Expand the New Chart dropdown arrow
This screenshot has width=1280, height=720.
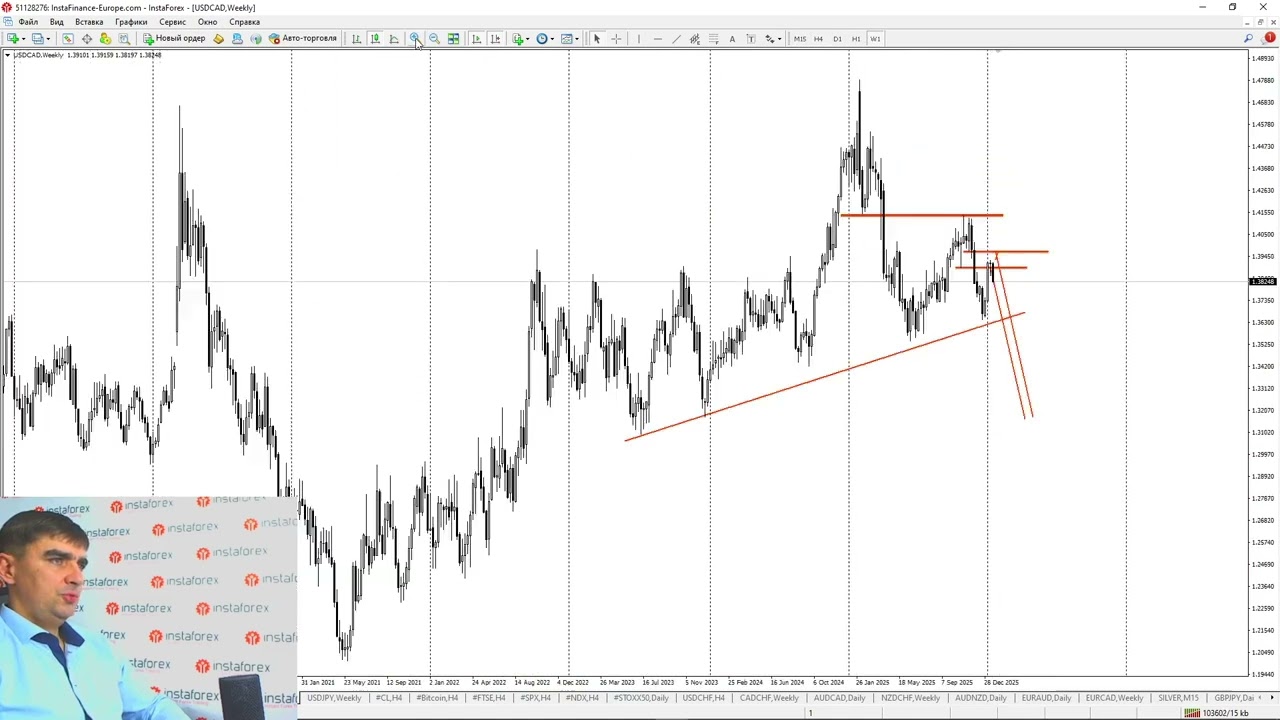tap(24, 39)
